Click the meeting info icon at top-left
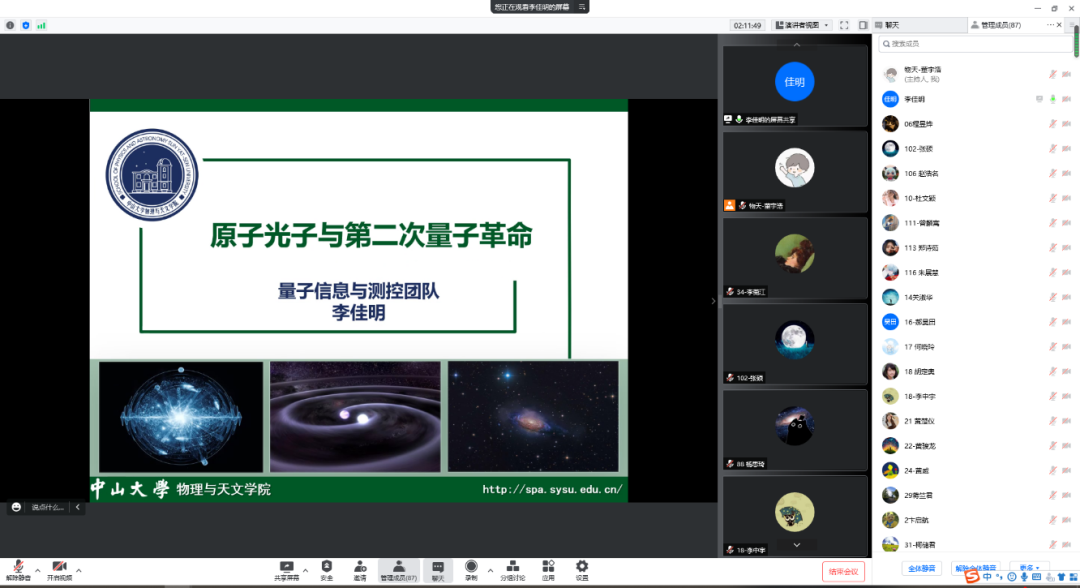This screenshot has width=1080, height=588. click(x=11, y=25)
